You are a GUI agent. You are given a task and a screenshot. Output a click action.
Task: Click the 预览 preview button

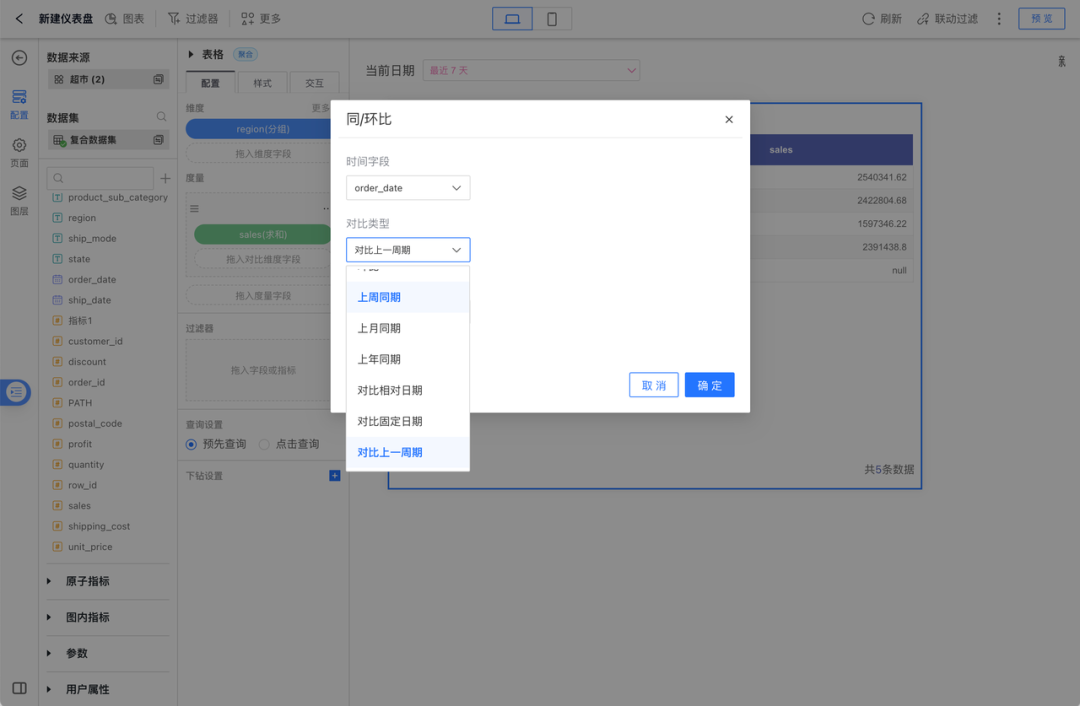coord(1041,18)
